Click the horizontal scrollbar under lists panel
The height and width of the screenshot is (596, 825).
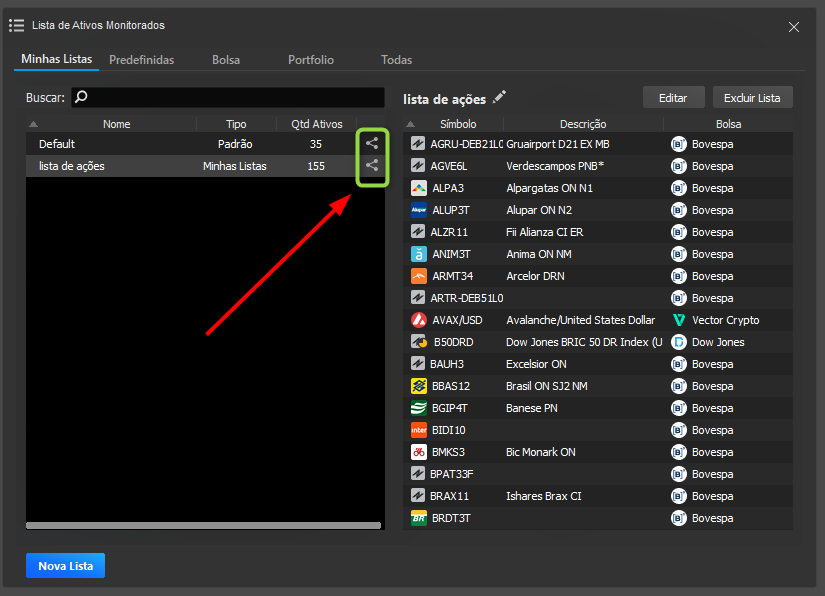point(203,525)
